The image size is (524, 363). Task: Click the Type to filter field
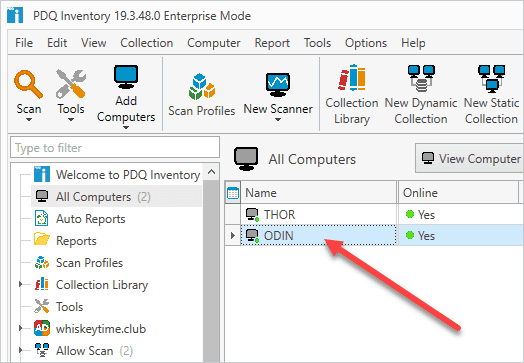tap(115, 147)
